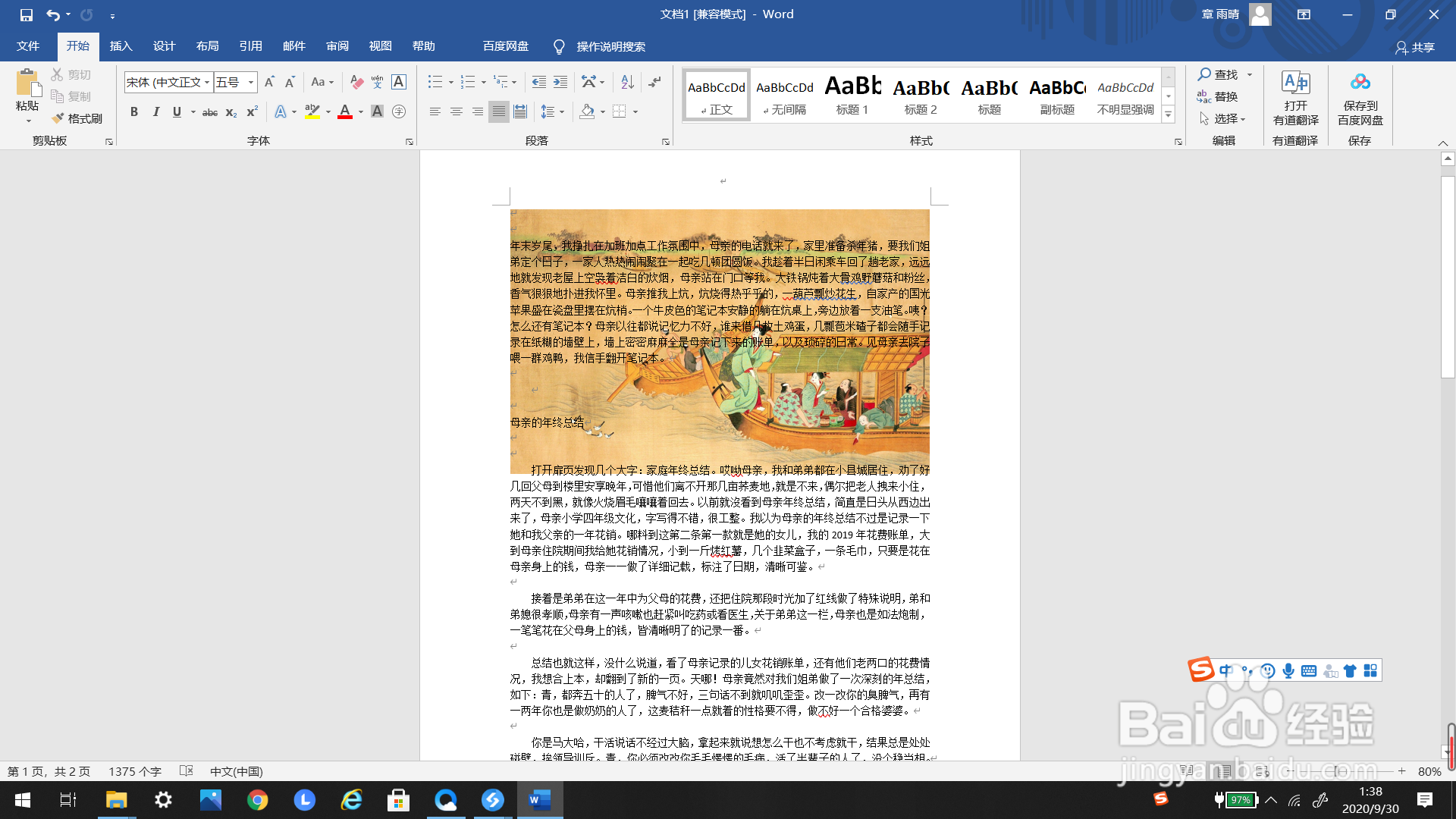Select the italic formatting icon
Viewport: 1456px width, 819px height.
(155, 112)
